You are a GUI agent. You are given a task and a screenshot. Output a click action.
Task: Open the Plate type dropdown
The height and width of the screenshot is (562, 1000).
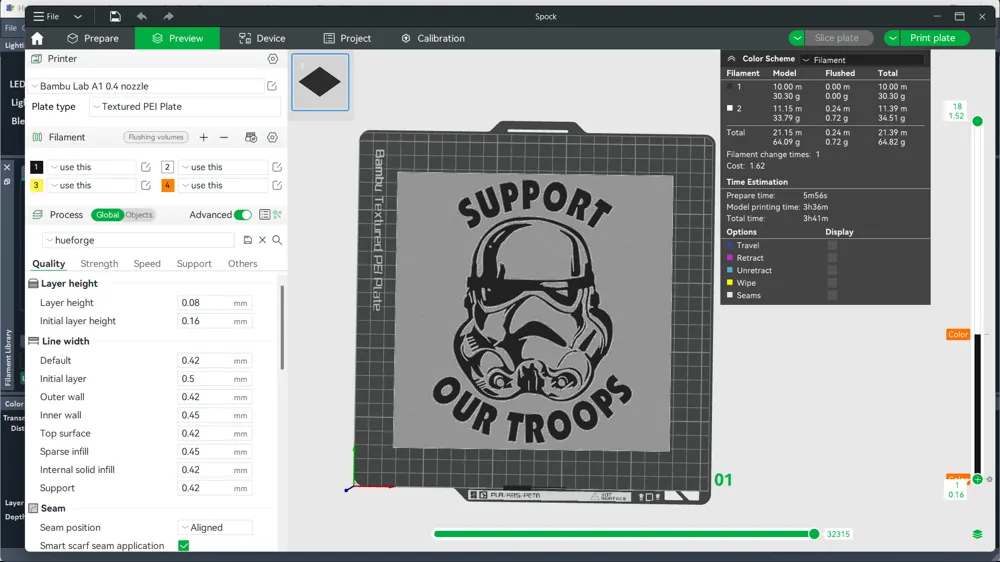184,107
